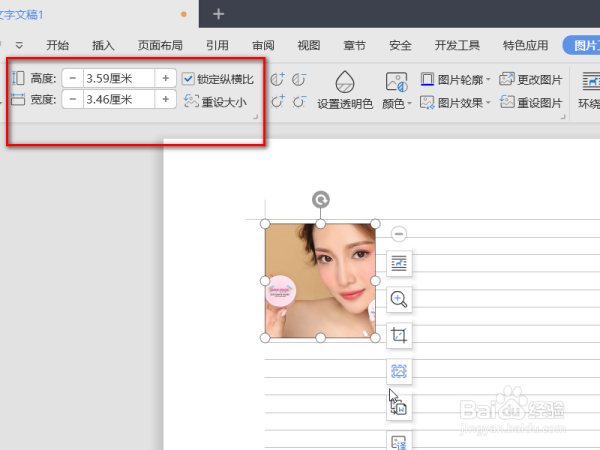Viewport: 600px width, 450px height.
Task: Expand the 图片效果 dropdown arrow
Action: tap(488, 103)
